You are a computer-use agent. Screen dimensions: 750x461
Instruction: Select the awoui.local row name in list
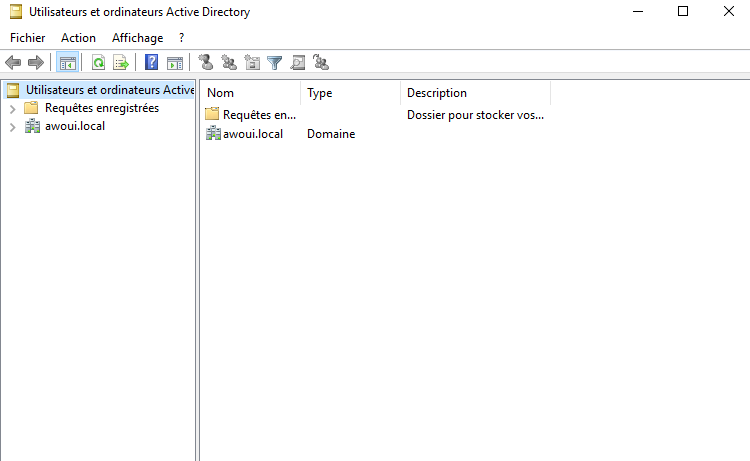[x=253, y=134]
